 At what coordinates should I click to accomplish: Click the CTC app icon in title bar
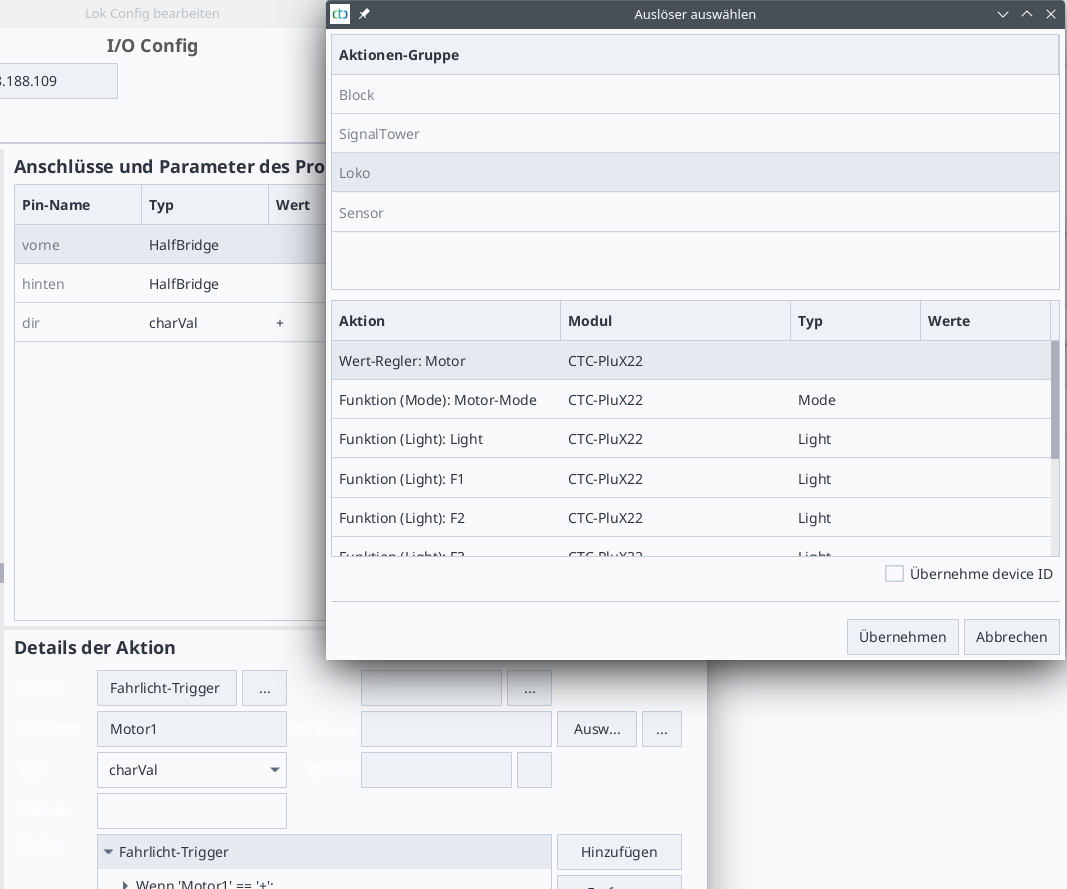(341, 14)
